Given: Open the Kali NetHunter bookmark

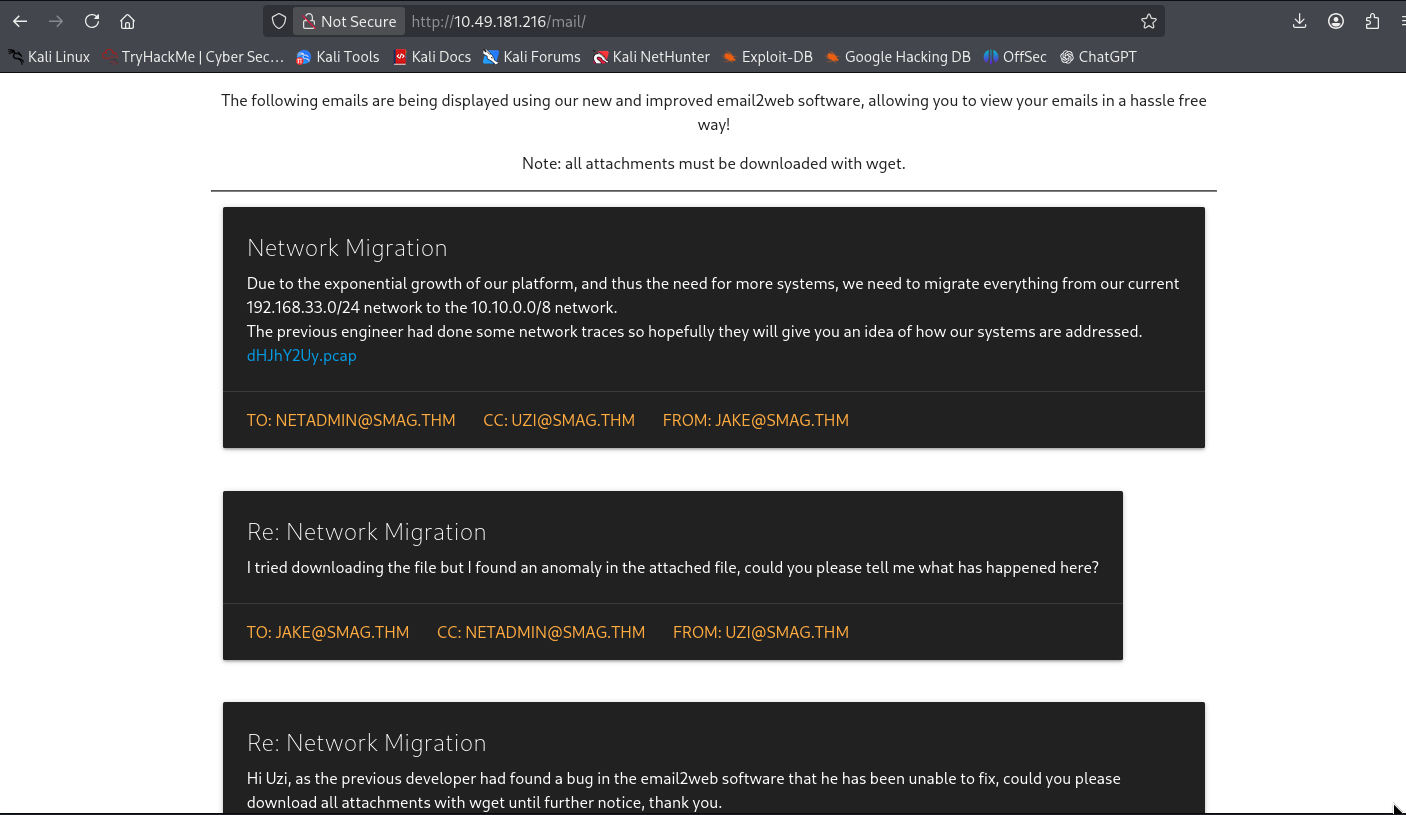Looking at the screenshot, I should tap(651, 57).
